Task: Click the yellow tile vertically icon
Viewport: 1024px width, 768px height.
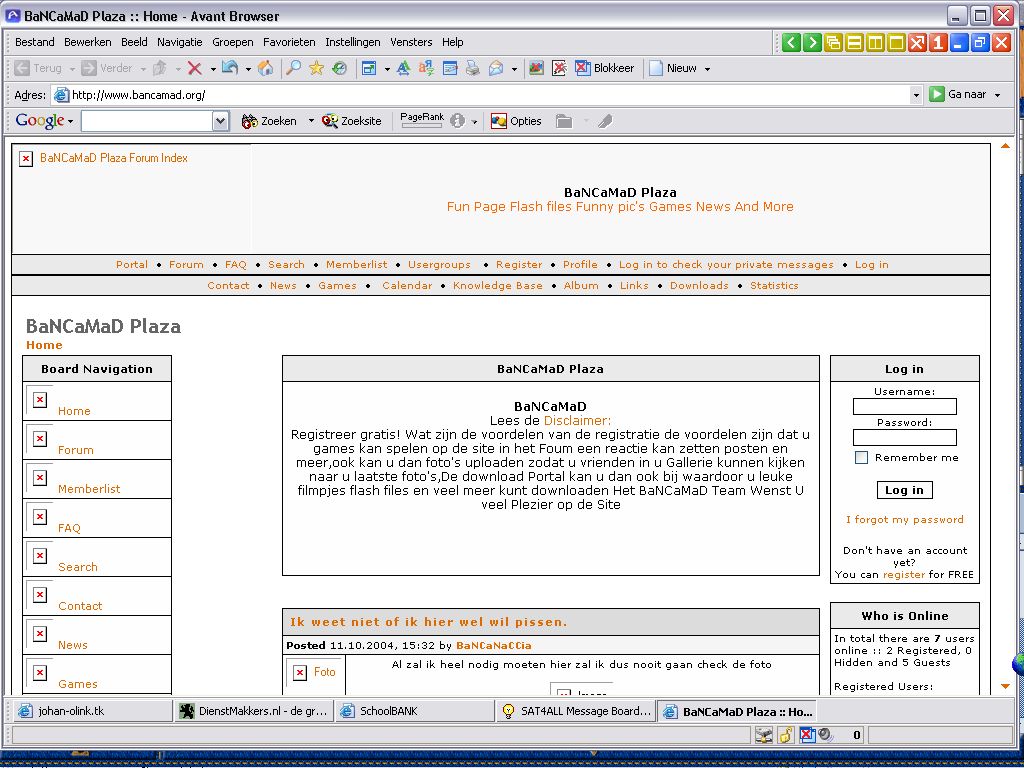Action: point(875,43)
